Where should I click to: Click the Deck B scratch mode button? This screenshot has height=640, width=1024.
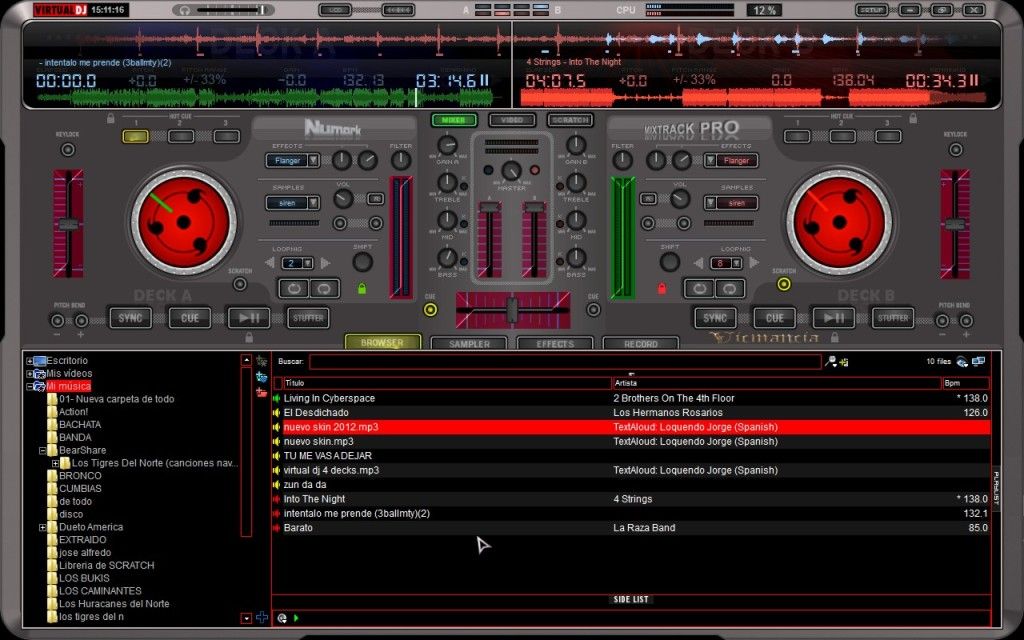coord(784,284)
